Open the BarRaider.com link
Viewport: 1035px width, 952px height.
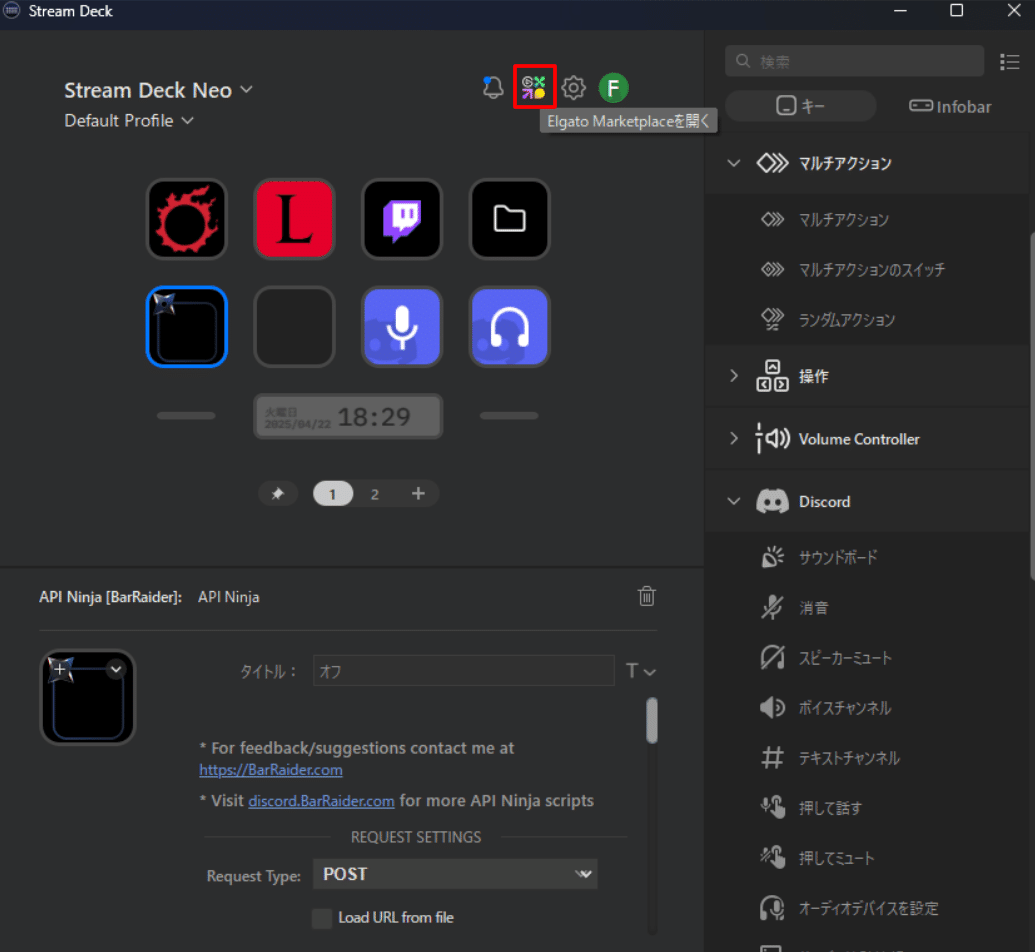coord(270,770)
